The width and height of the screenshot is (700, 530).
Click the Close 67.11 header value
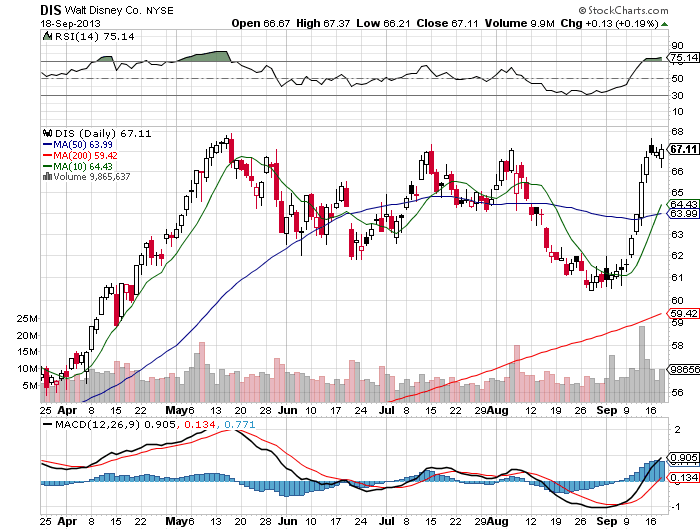tap(448, 23)
